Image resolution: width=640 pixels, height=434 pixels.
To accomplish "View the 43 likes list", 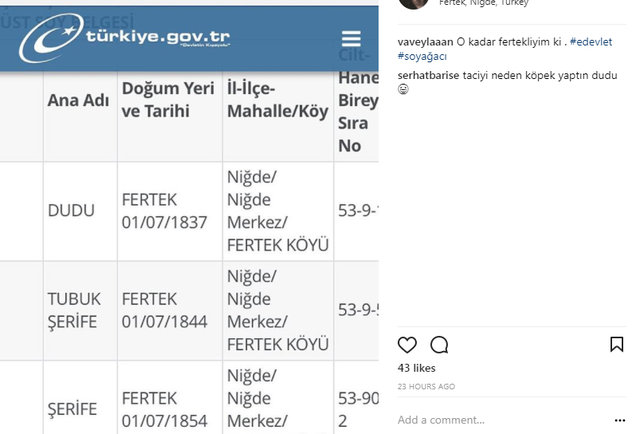I will (x=417, y=370).
